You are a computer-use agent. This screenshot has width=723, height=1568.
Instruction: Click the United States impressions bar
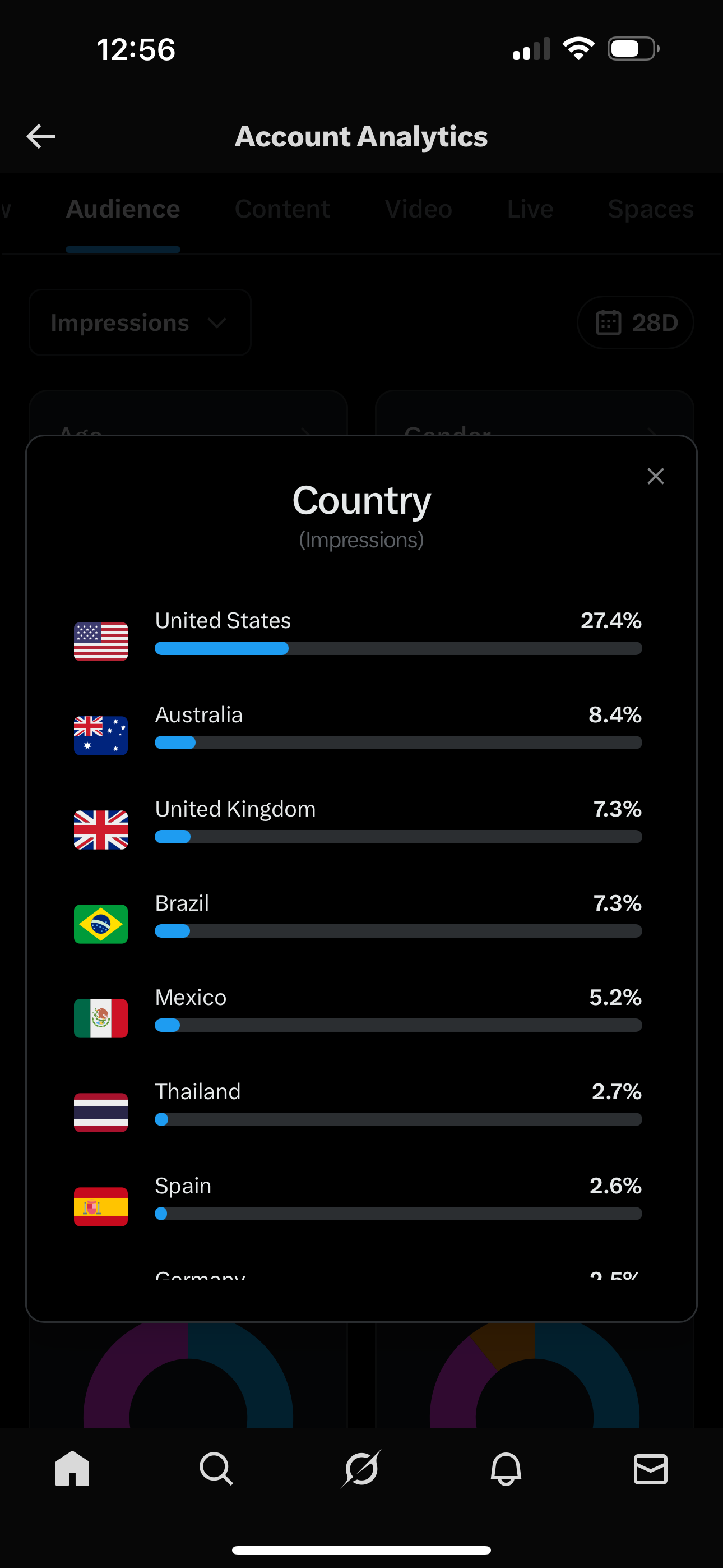[398, 648]
